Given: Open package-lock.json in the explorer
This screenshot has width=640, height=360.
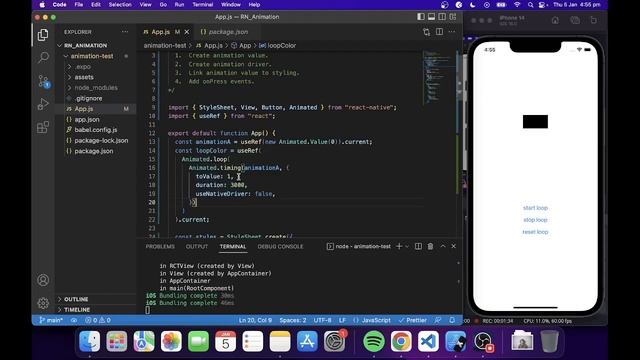Looking at the screenshot, I should point(101,140).
